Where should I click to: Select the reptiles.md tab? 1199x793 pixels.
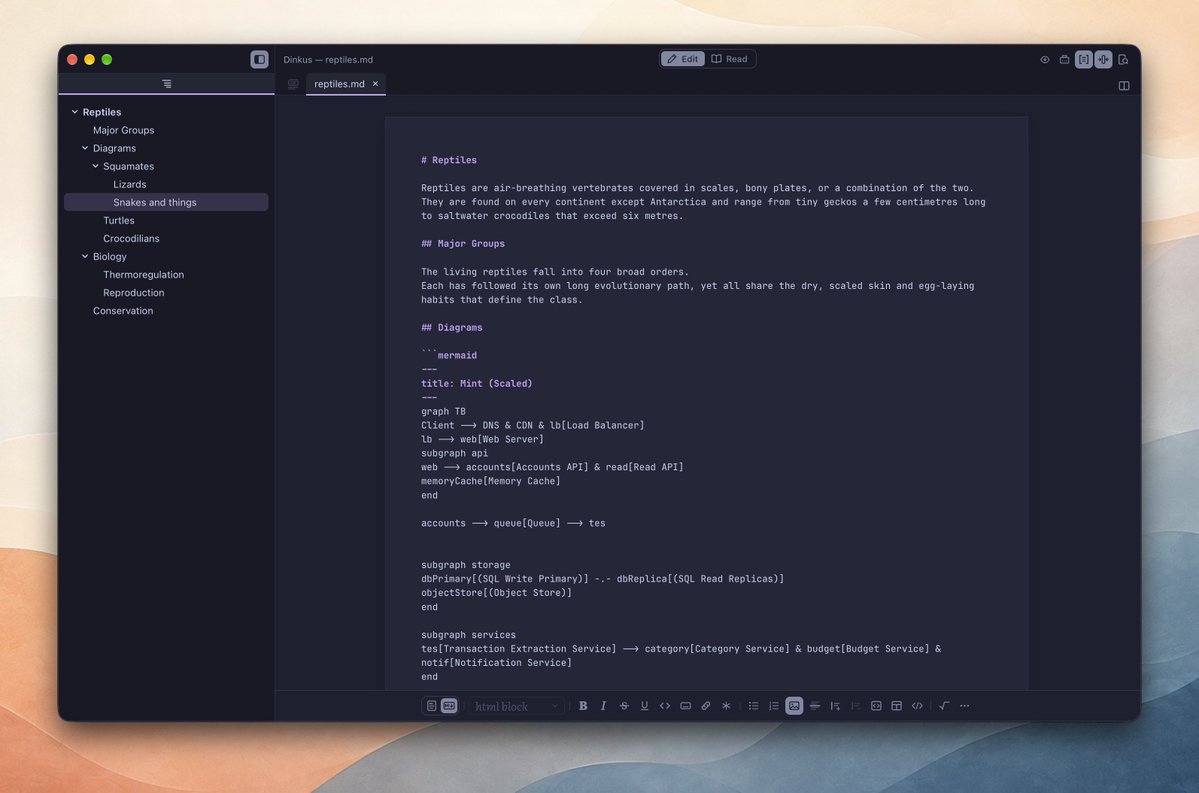coord(340,84)
